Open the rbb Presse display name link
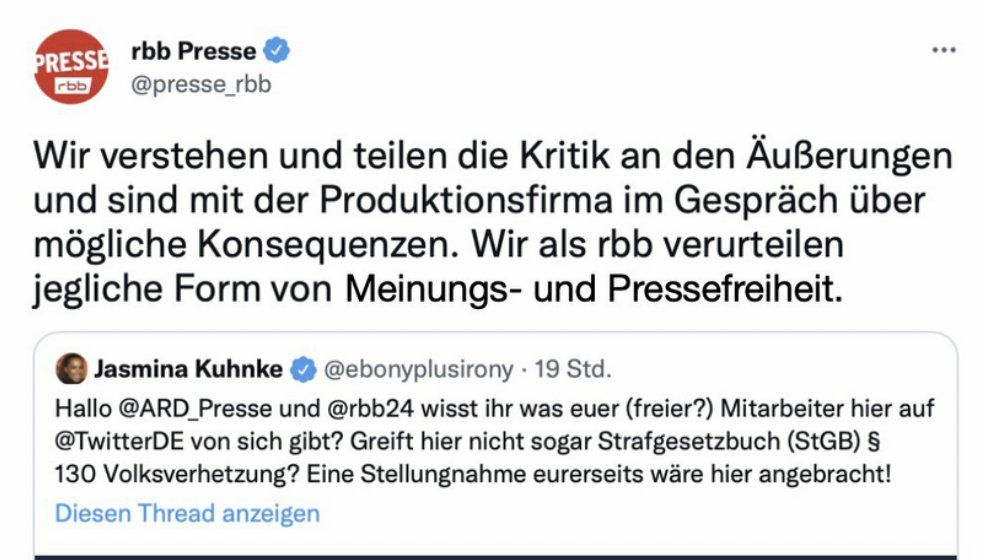The width and height of the screenshot is (984, 560). tap(194, 50)
